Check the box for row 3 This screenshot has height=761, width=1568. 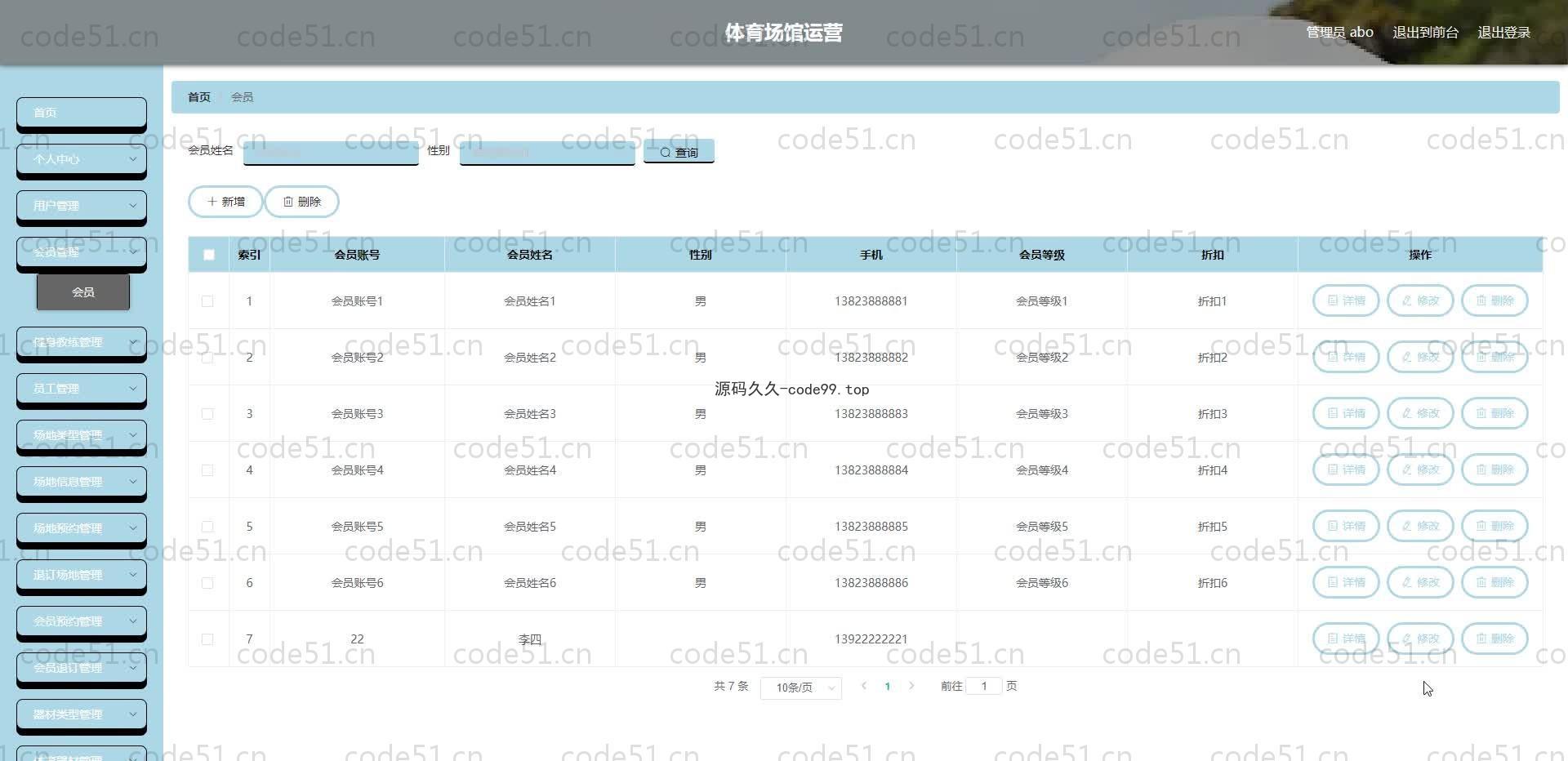tap(207, 414)
